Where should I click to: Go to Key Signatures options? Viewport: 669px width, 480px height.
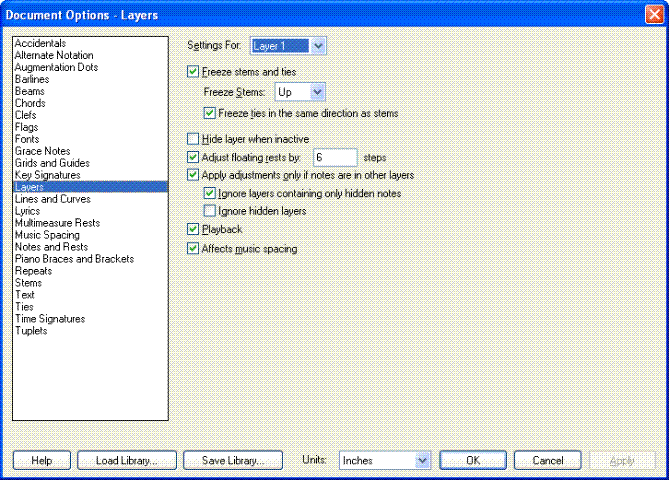click(x=47, y=175)
